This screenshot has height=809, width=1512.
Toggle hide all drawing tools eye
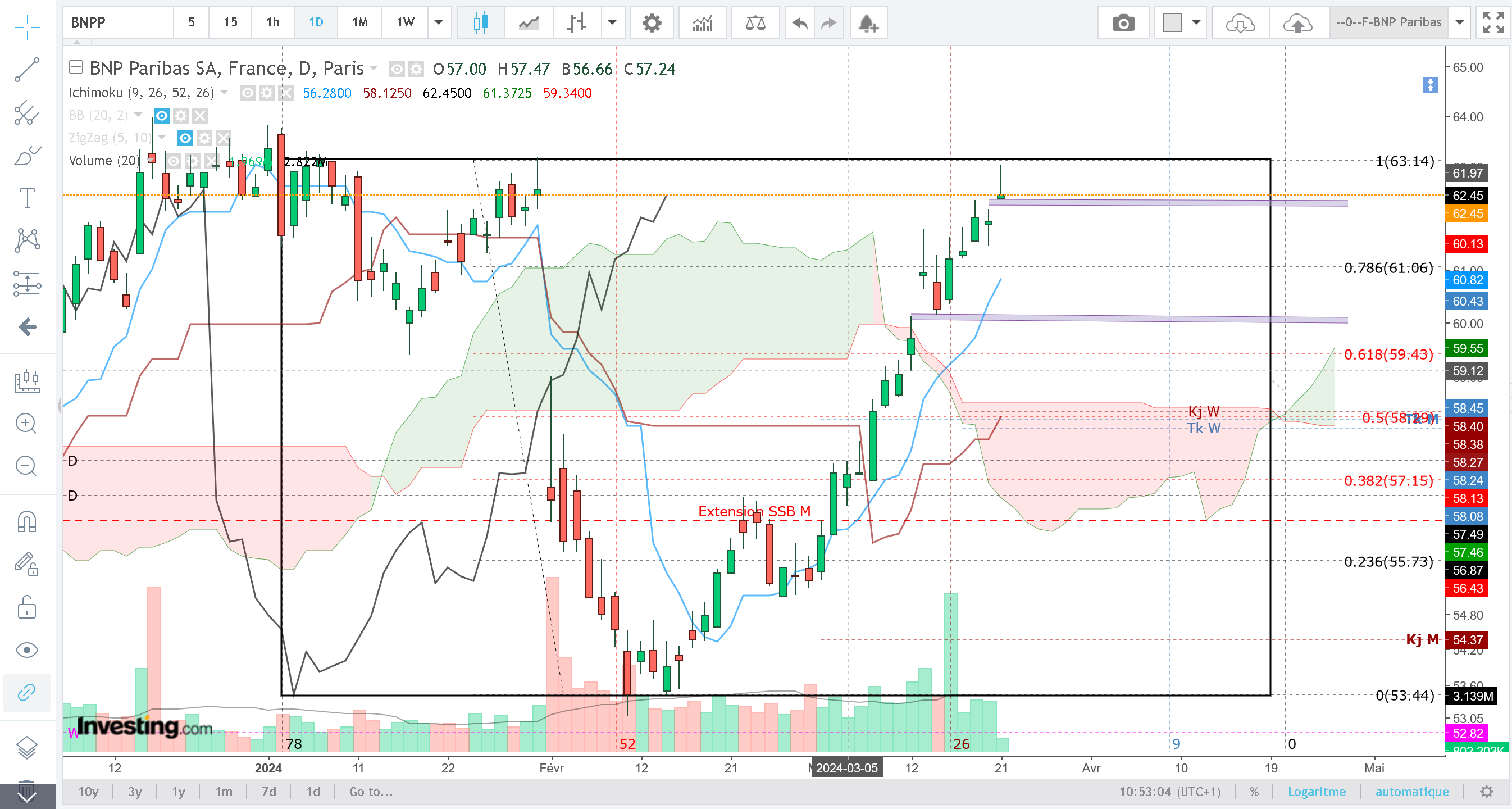[27, 650]
